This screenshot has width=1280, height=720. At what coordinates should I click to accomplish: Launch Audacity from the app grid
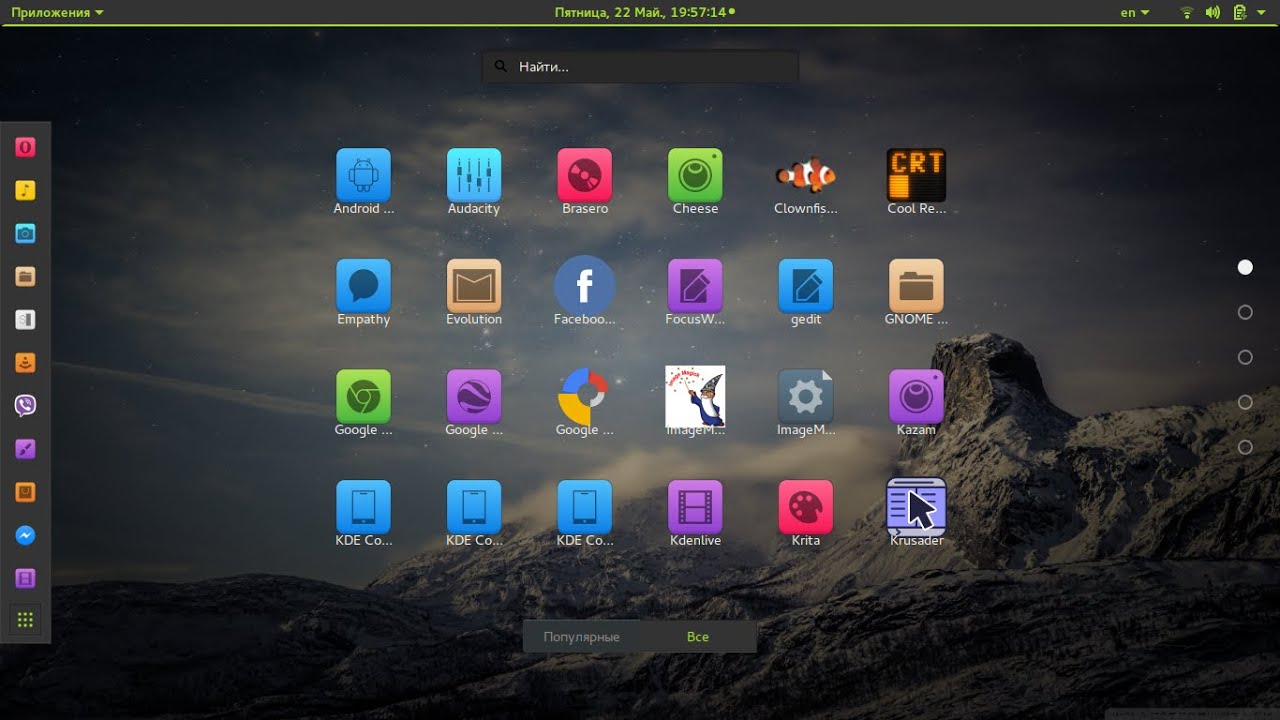474,175
